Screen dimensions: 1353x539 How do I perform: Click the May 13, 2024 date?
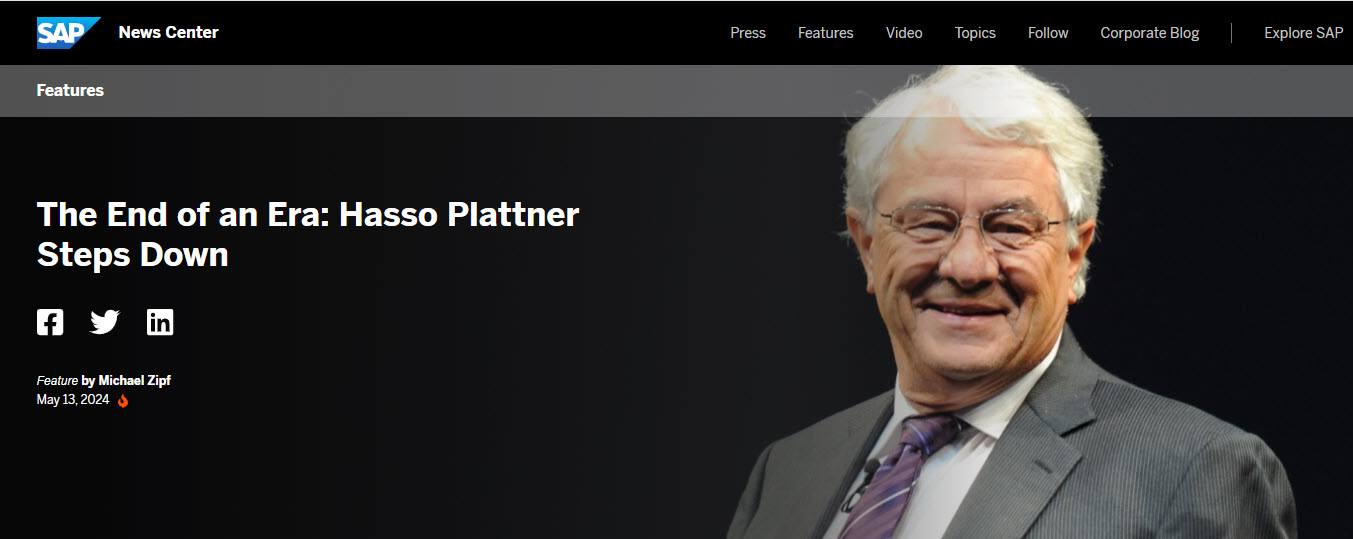[73, 400]
